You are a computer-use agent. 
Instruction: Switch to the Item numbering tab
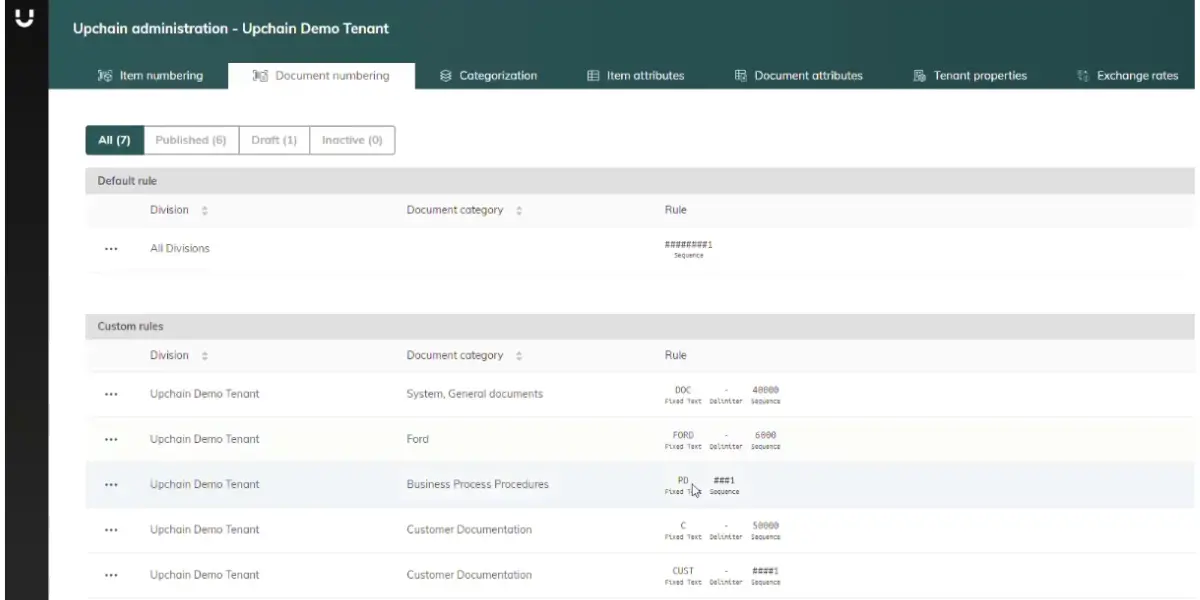tap(150, 76)
